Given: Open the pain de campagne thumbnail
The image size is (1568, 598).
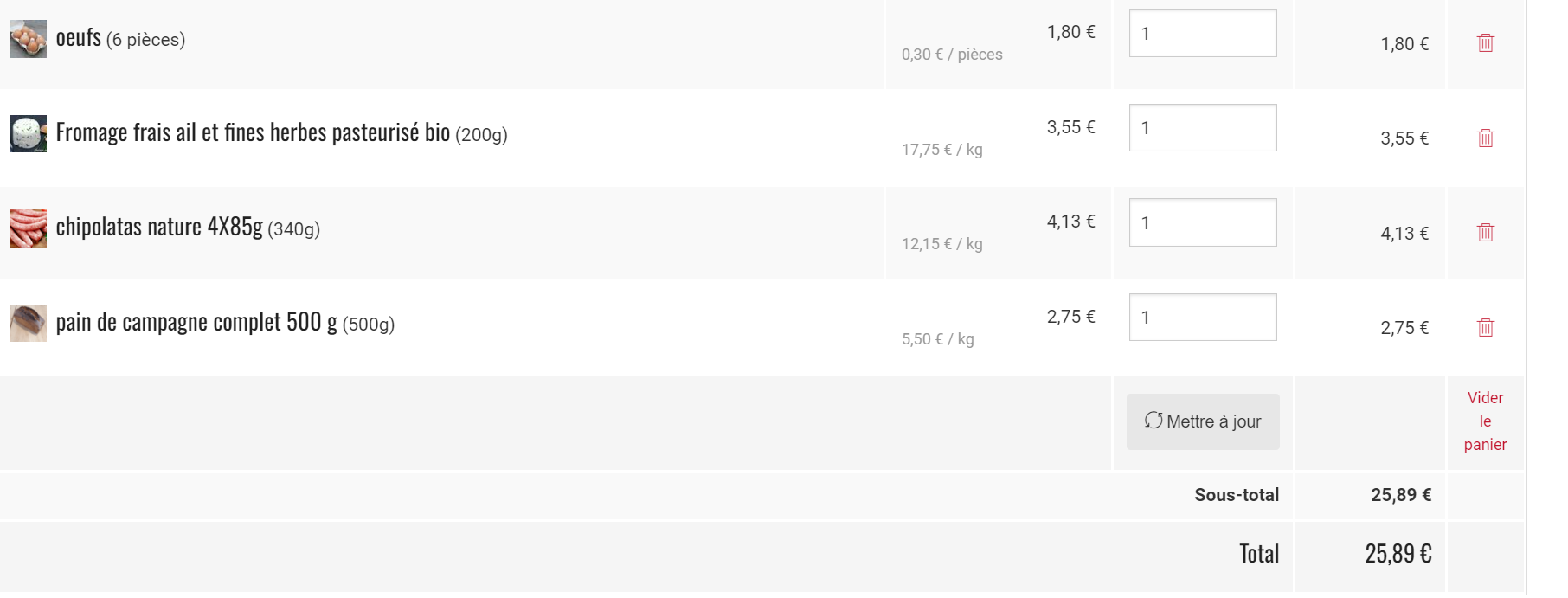Looking at the screenshot, I should pyautogui.click(x=28, y=323).
